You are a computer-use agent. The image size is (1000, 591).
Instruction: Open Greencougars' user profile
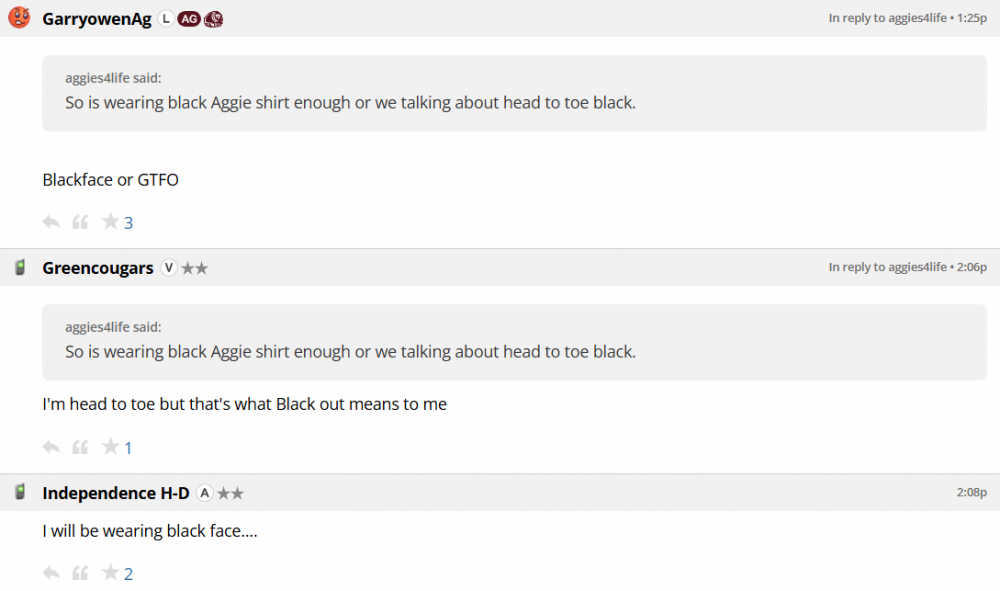pos(98,268)
